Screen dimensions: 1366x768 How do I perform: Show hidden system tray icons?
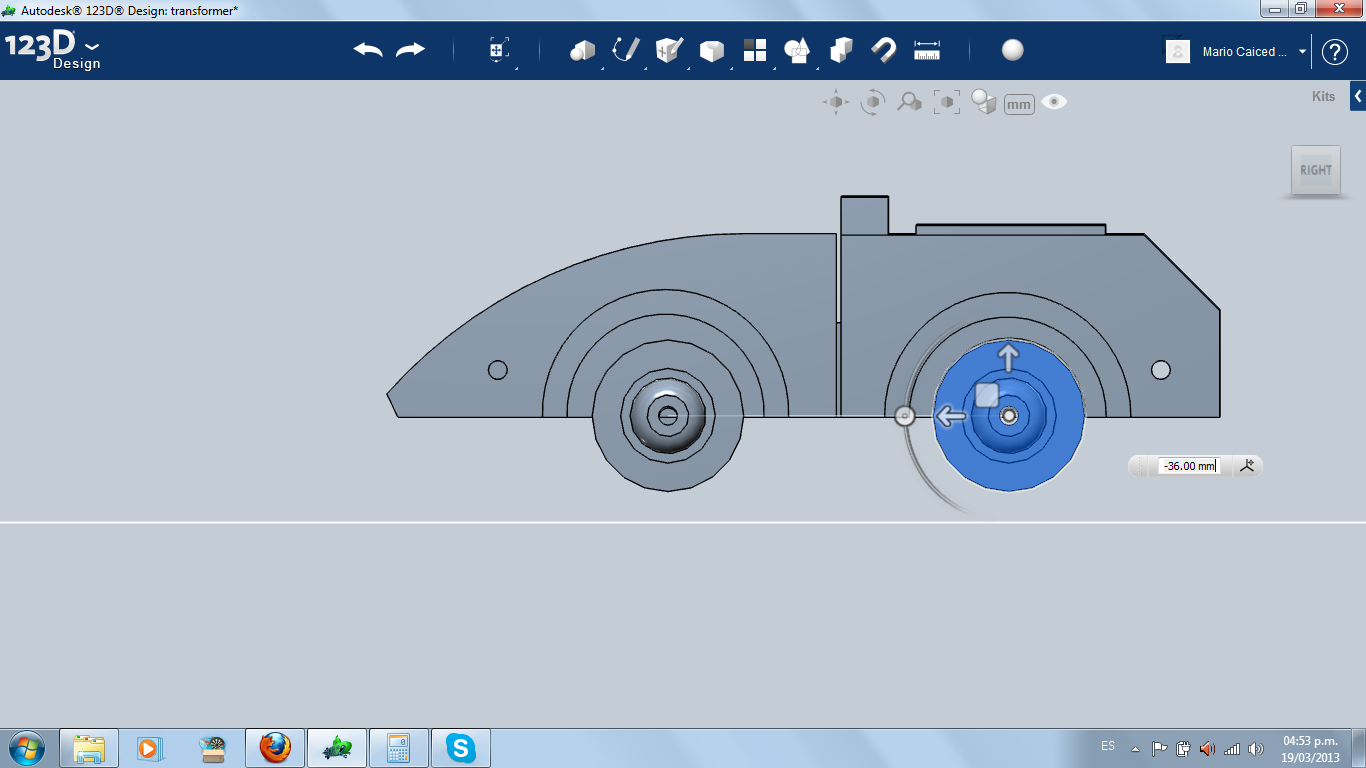tap(1135, 748)
